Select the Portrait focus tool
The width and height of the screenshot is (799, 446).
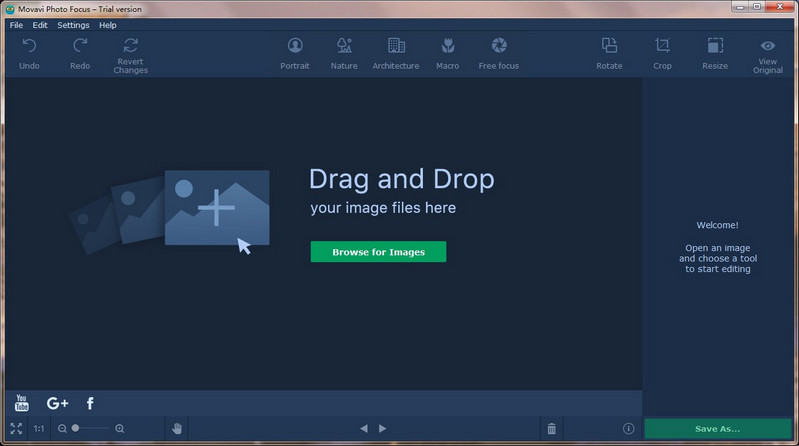tap(295, 46)
